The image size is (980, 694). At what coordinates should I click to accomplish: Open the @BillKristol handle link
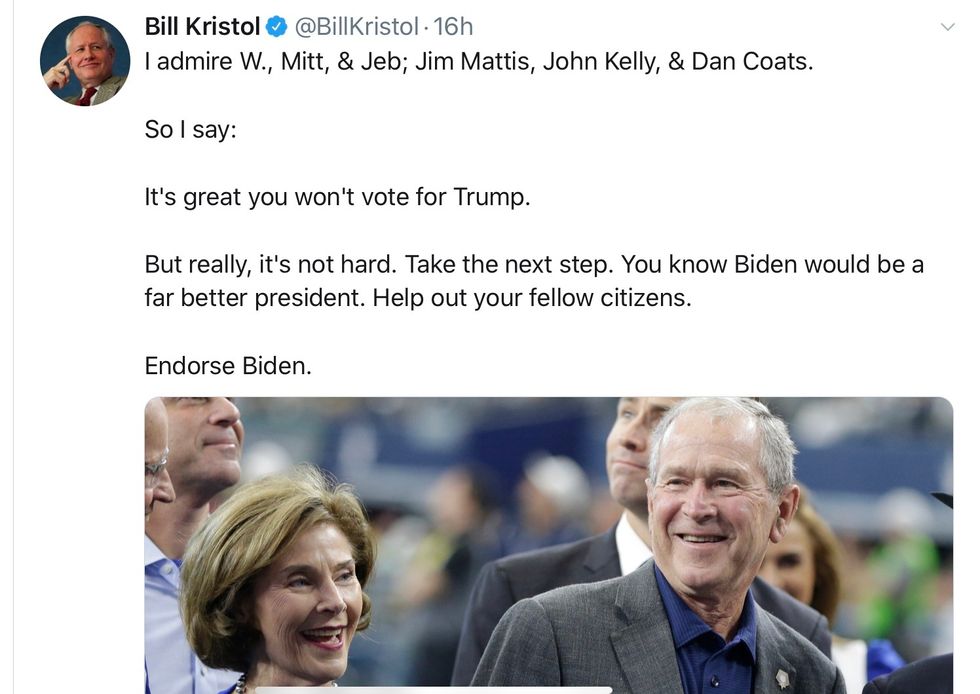(356, 26)
